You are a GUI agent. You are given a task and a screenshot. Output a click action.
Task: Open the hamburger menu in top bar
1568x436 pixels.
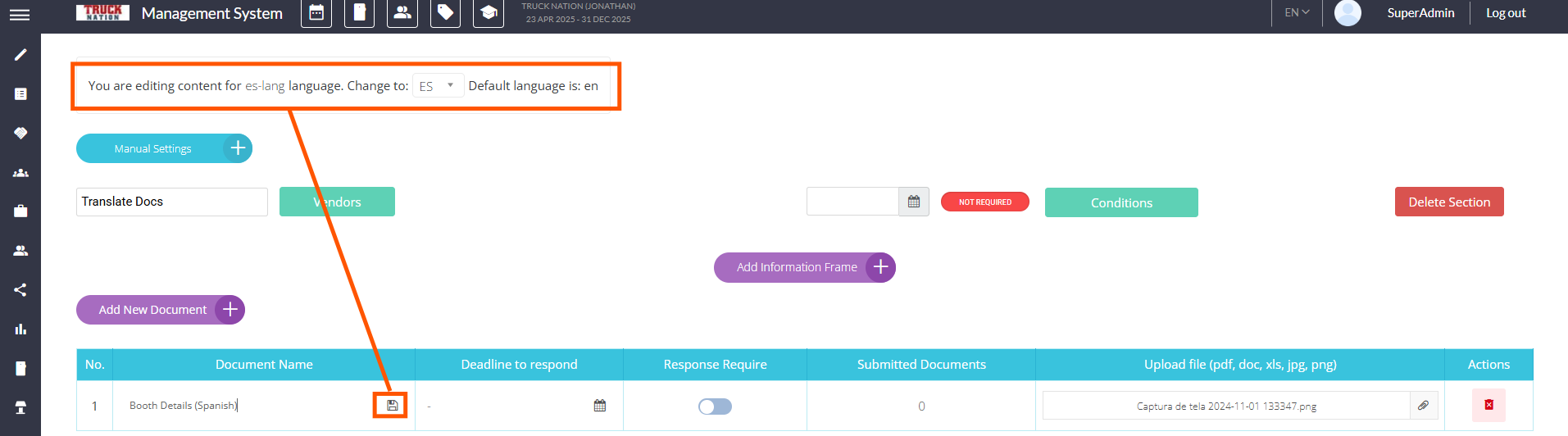point(20,15)
